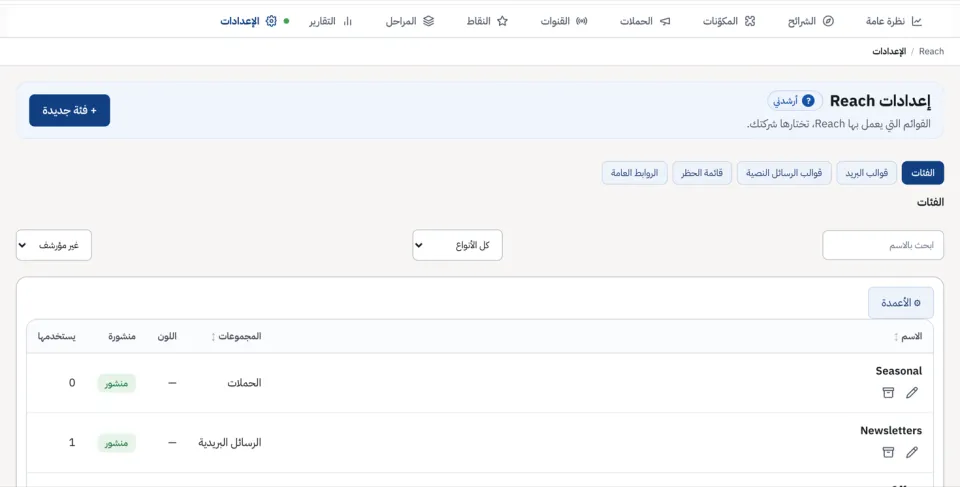Viewport: 960px width, 487px height.
Task: Open the النقاط points nav item
Action: pyautogui.click(x=487, y=21)
